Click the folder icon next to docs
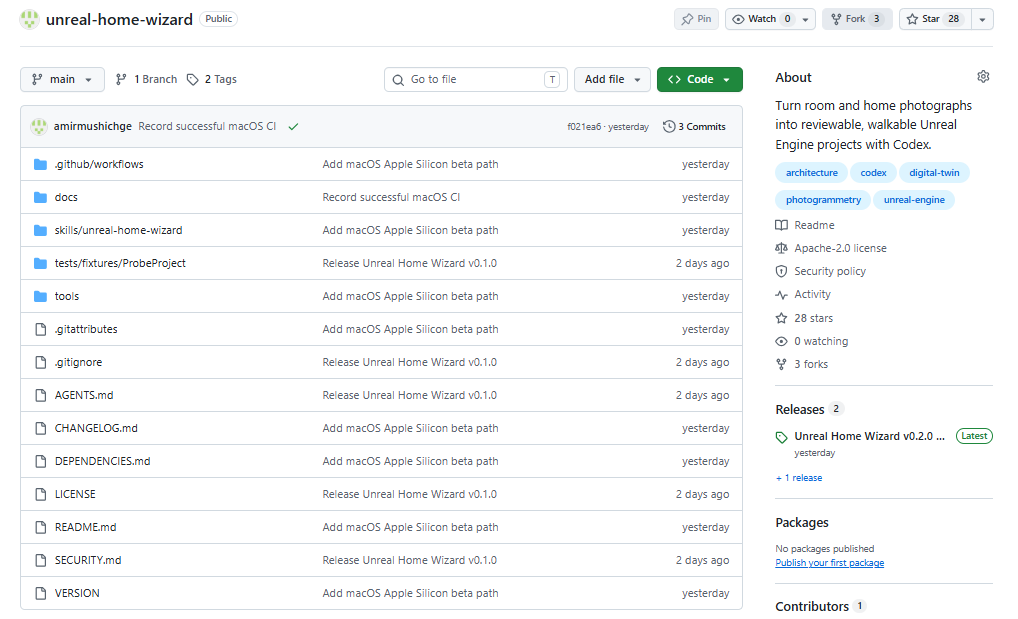Image resolution: width=1018 pixels, height=619 pixels. click(40, 197)
